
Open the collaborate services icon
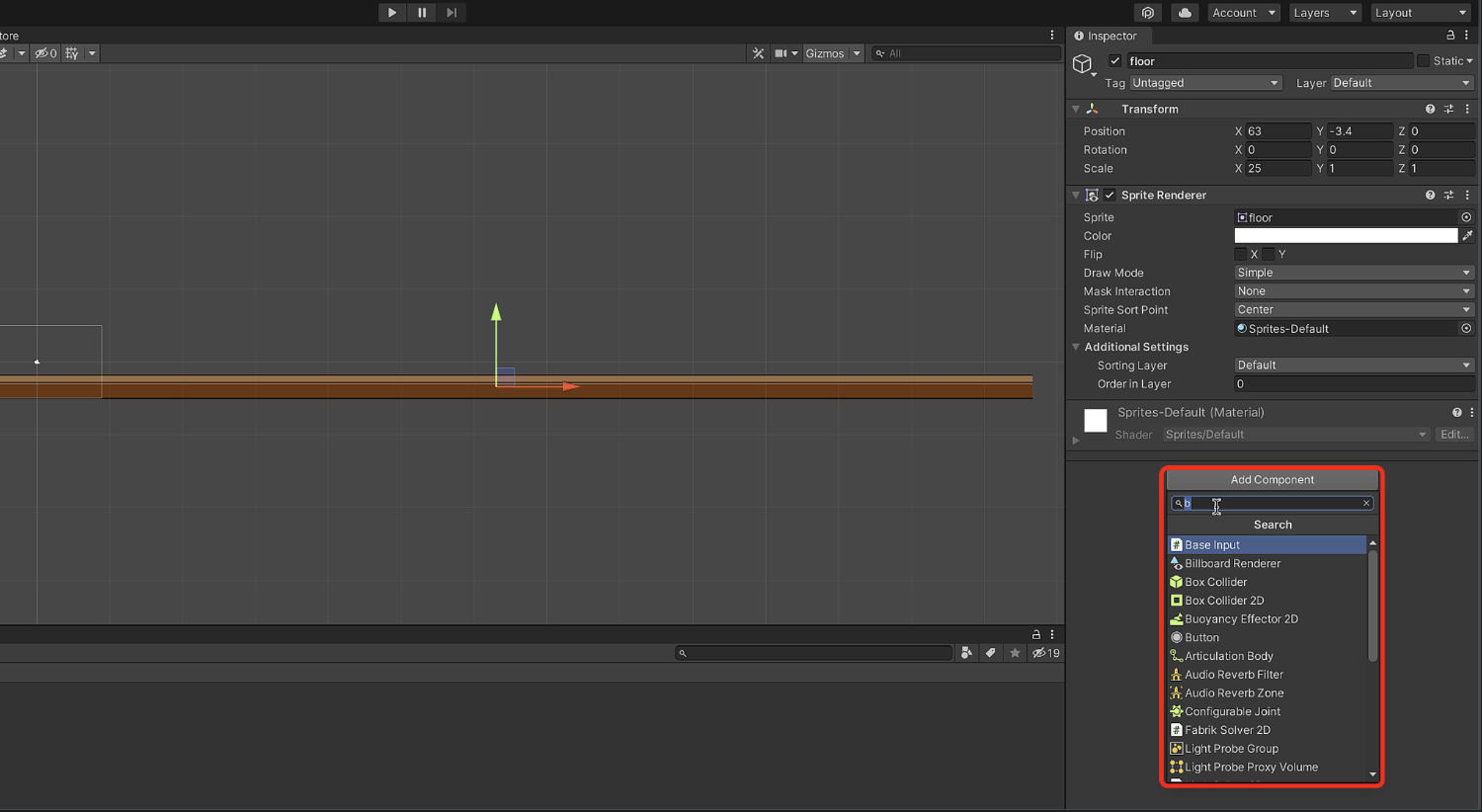(x=1147, y=13)
